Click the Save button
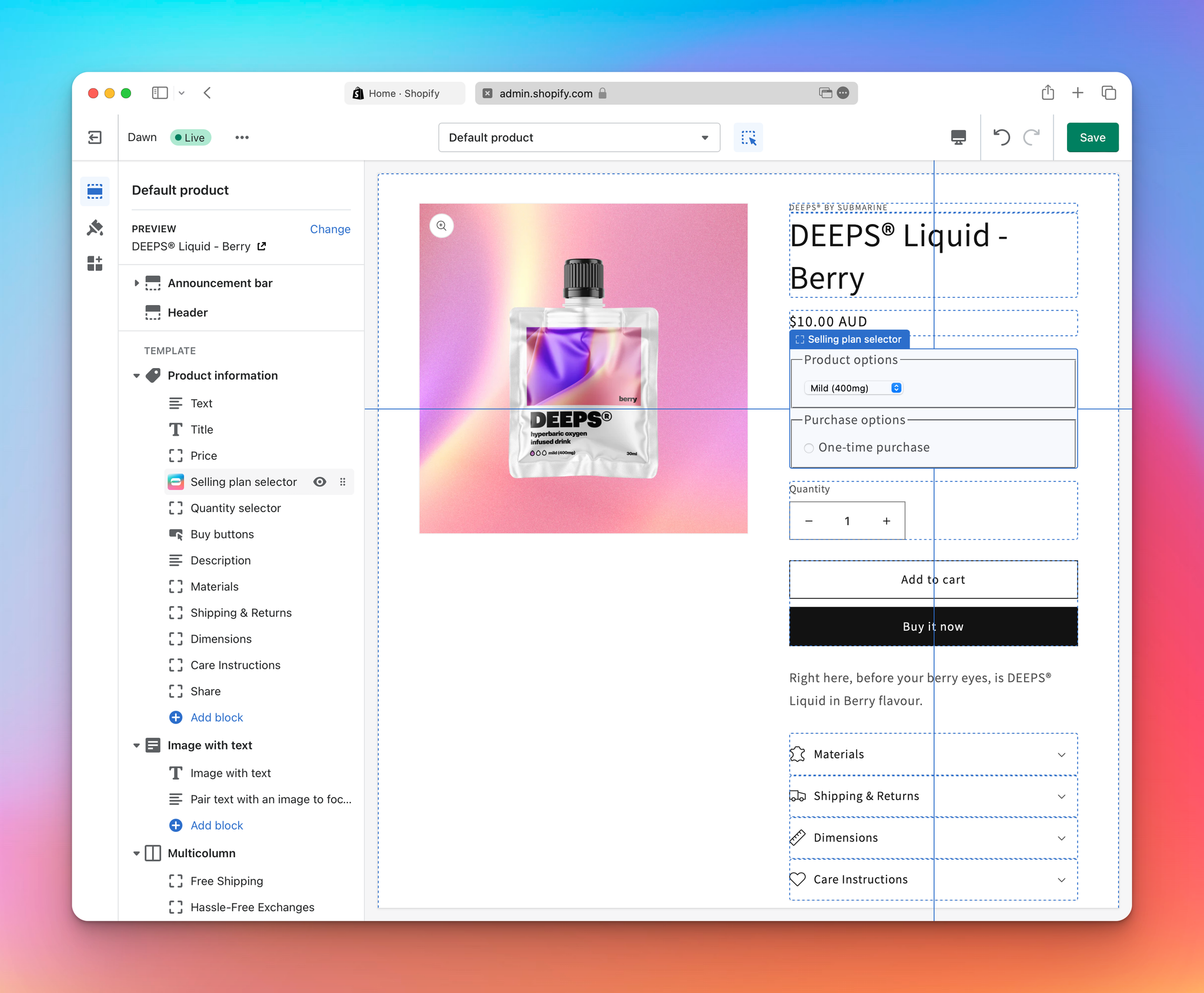This screenshot has height=993, width=1204. point(1092,138)
